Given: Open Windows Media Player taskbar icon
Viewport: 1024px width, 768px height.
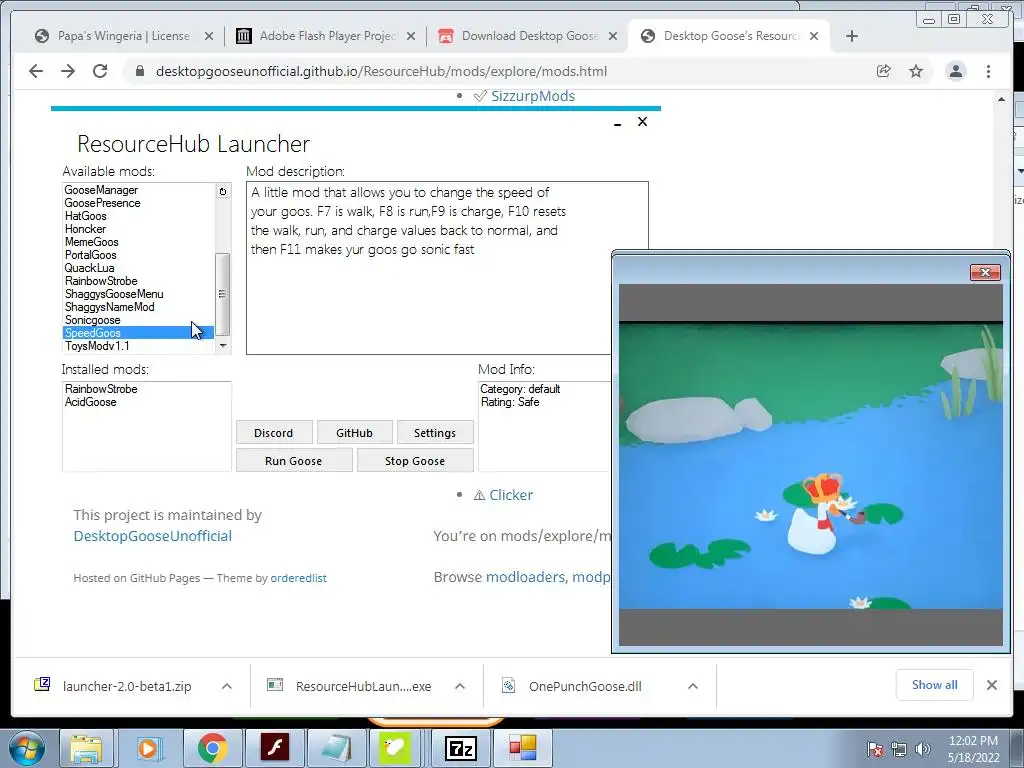Looking at the screenshot, I should pyautogui.click(x=148, y=748).
